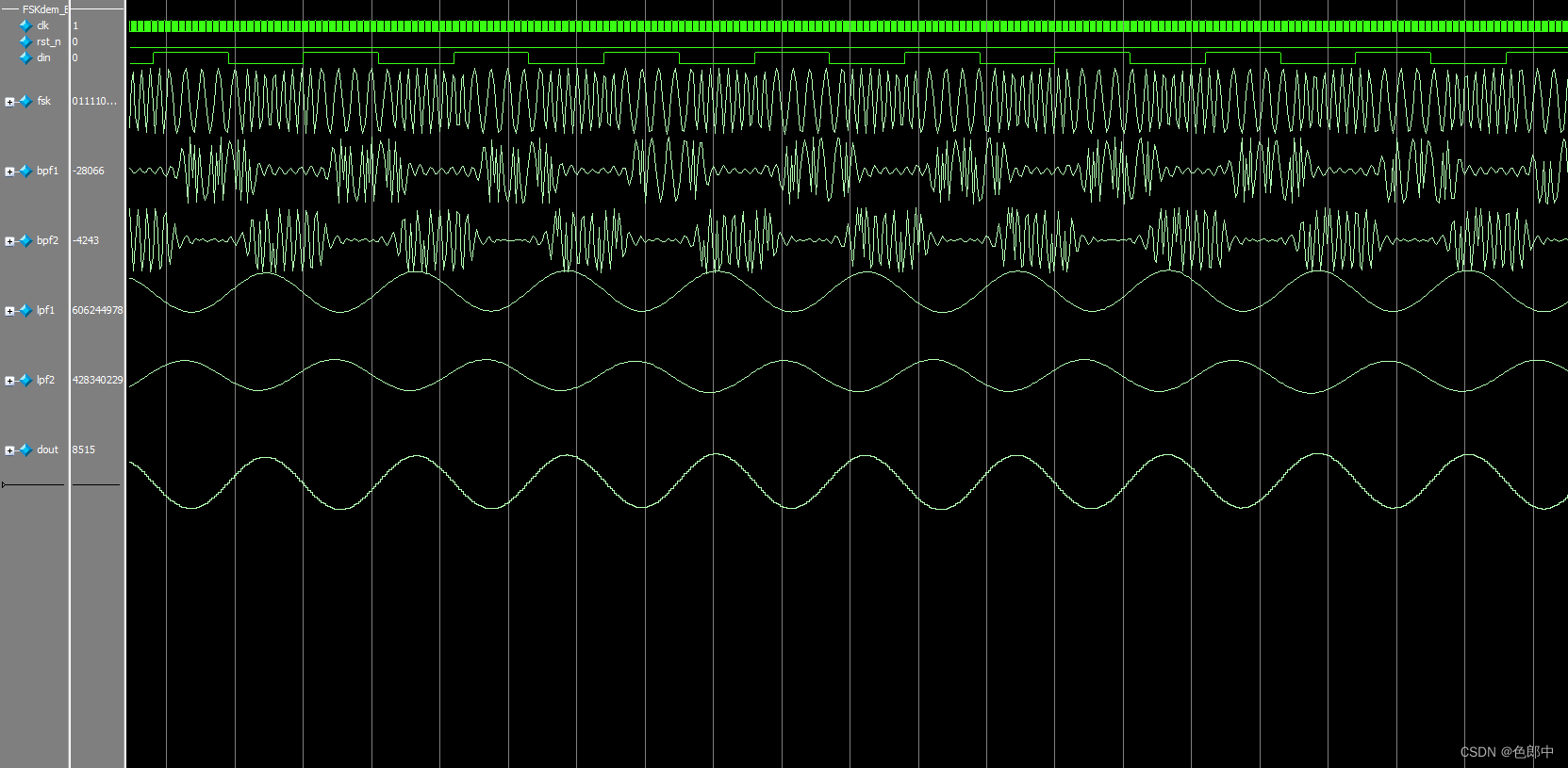
Task: Select the rst_n signal name
Action: point(48,41)
